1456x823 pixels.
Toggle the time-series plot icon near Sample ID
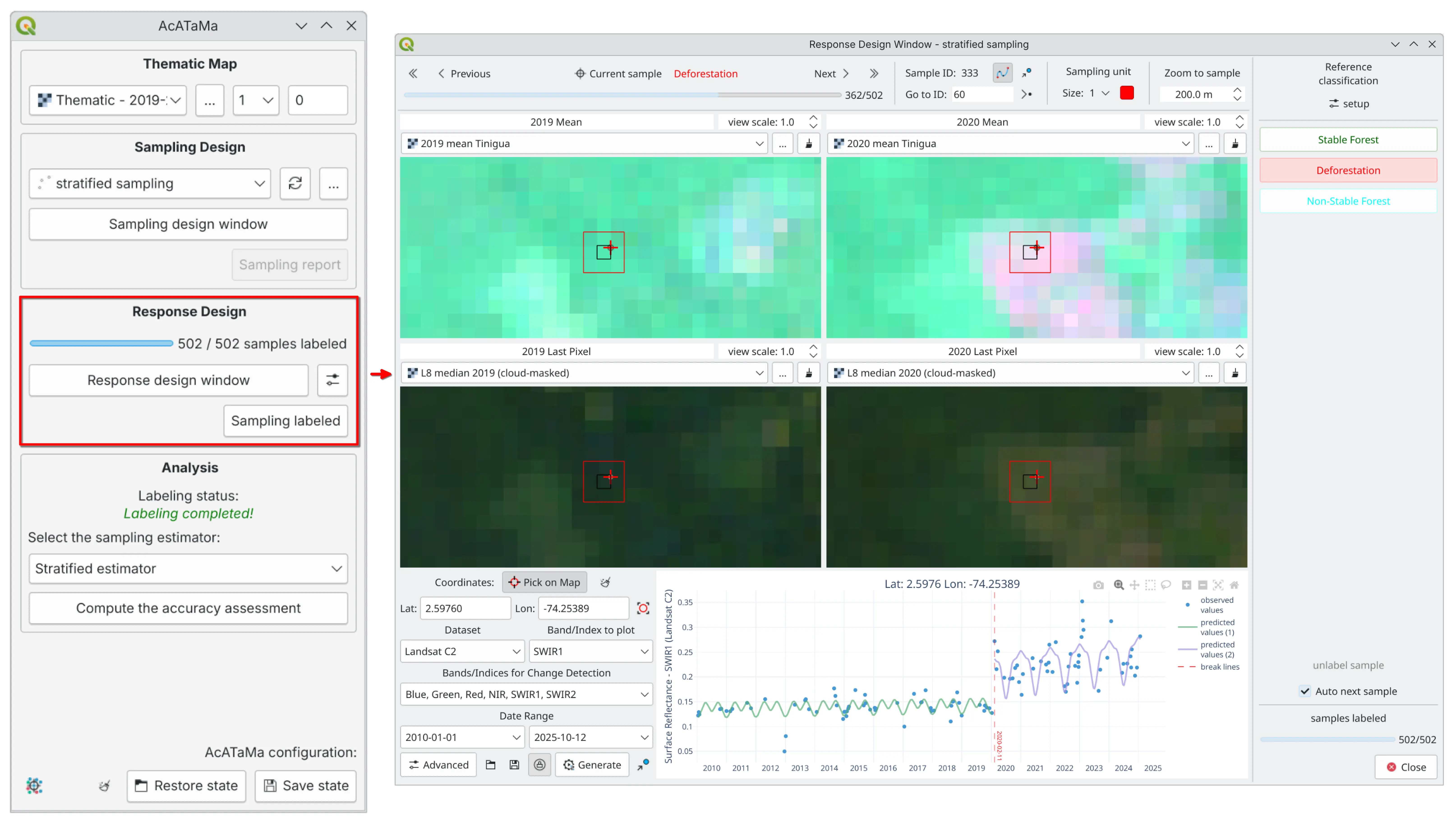[1002, 73]
